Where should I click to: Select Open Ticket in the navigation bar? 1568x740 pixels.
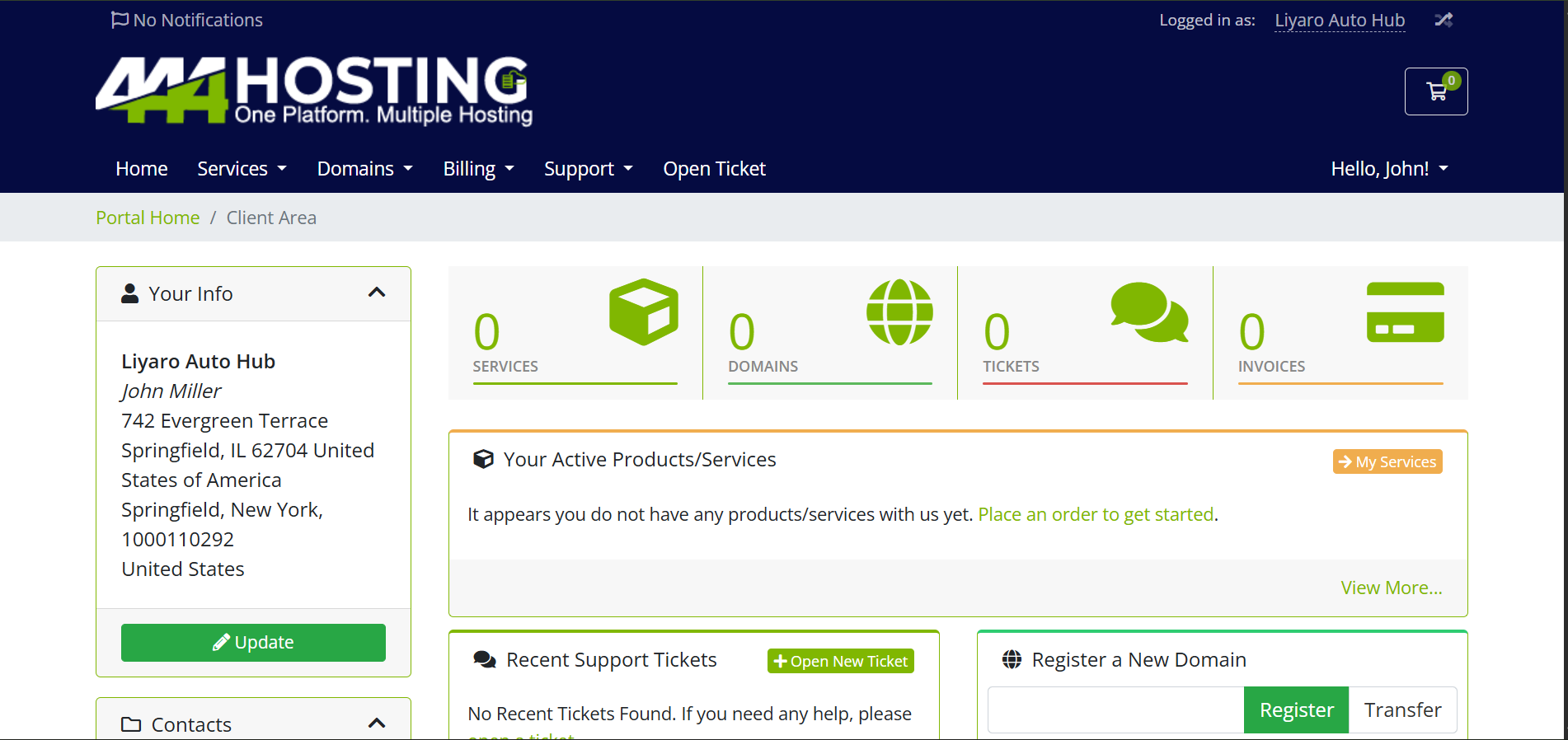click(714, 169)
